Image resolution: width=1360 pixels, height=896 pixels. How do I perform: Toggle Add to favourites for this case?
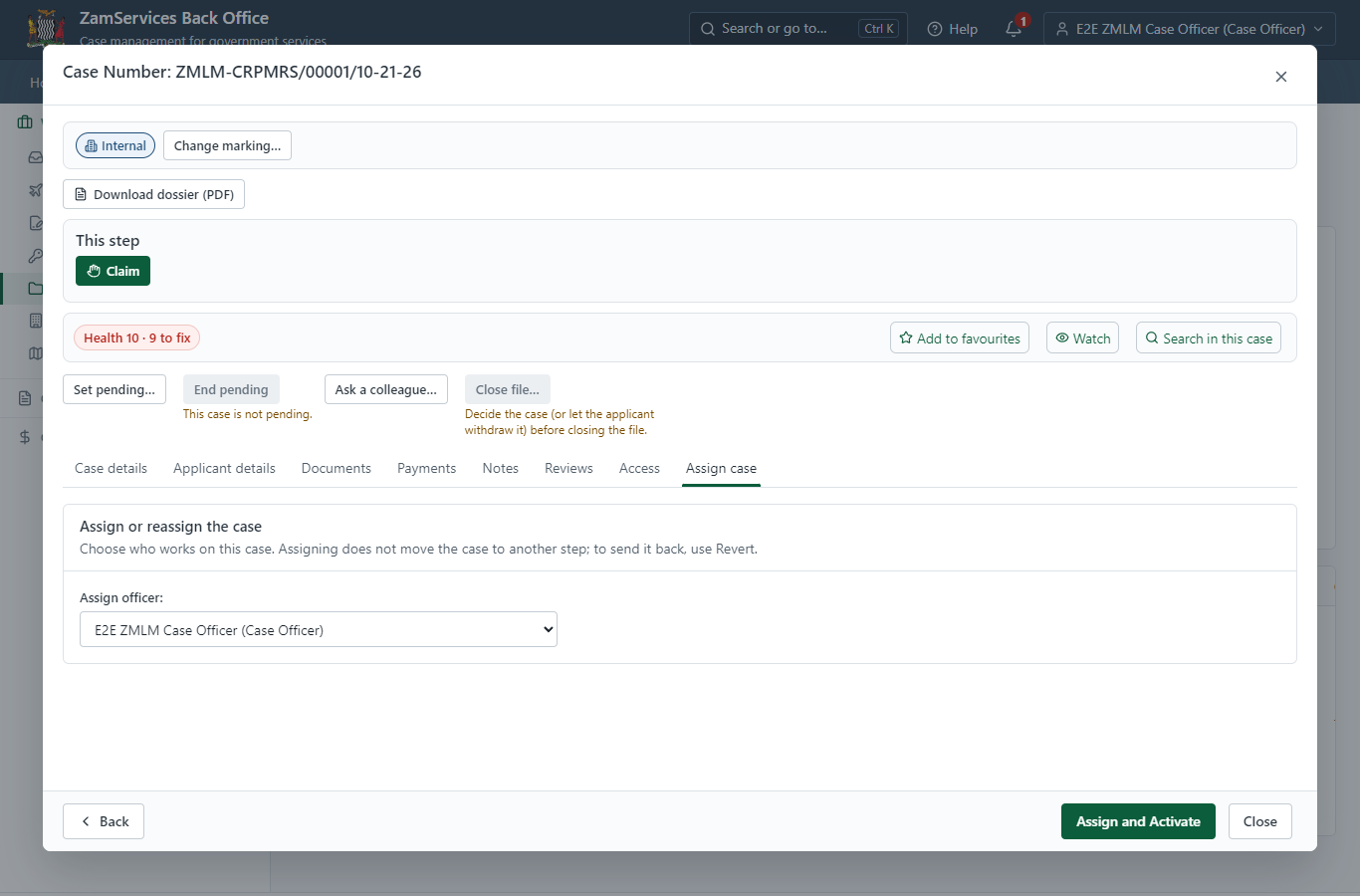[960, 337]
